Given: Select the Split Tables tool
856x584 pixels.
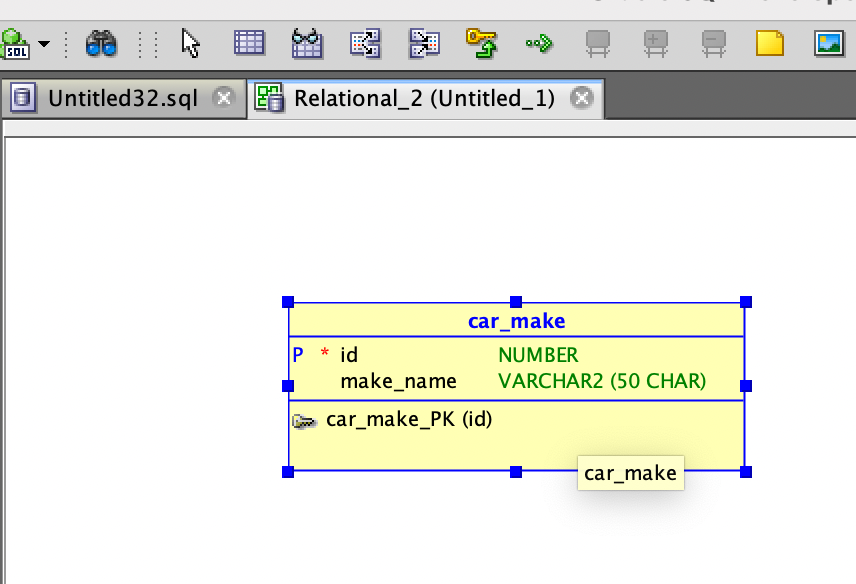Looking at the screenshot, I should tap(365, 43).
